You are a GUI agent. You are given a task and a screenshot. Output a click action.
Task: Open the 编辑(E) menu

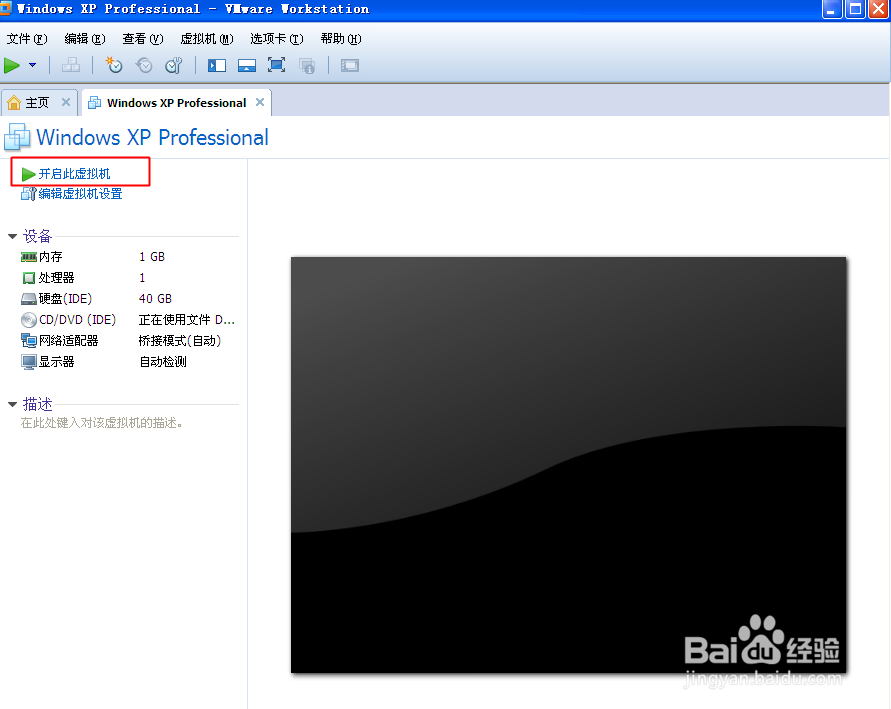pos(85,39)
